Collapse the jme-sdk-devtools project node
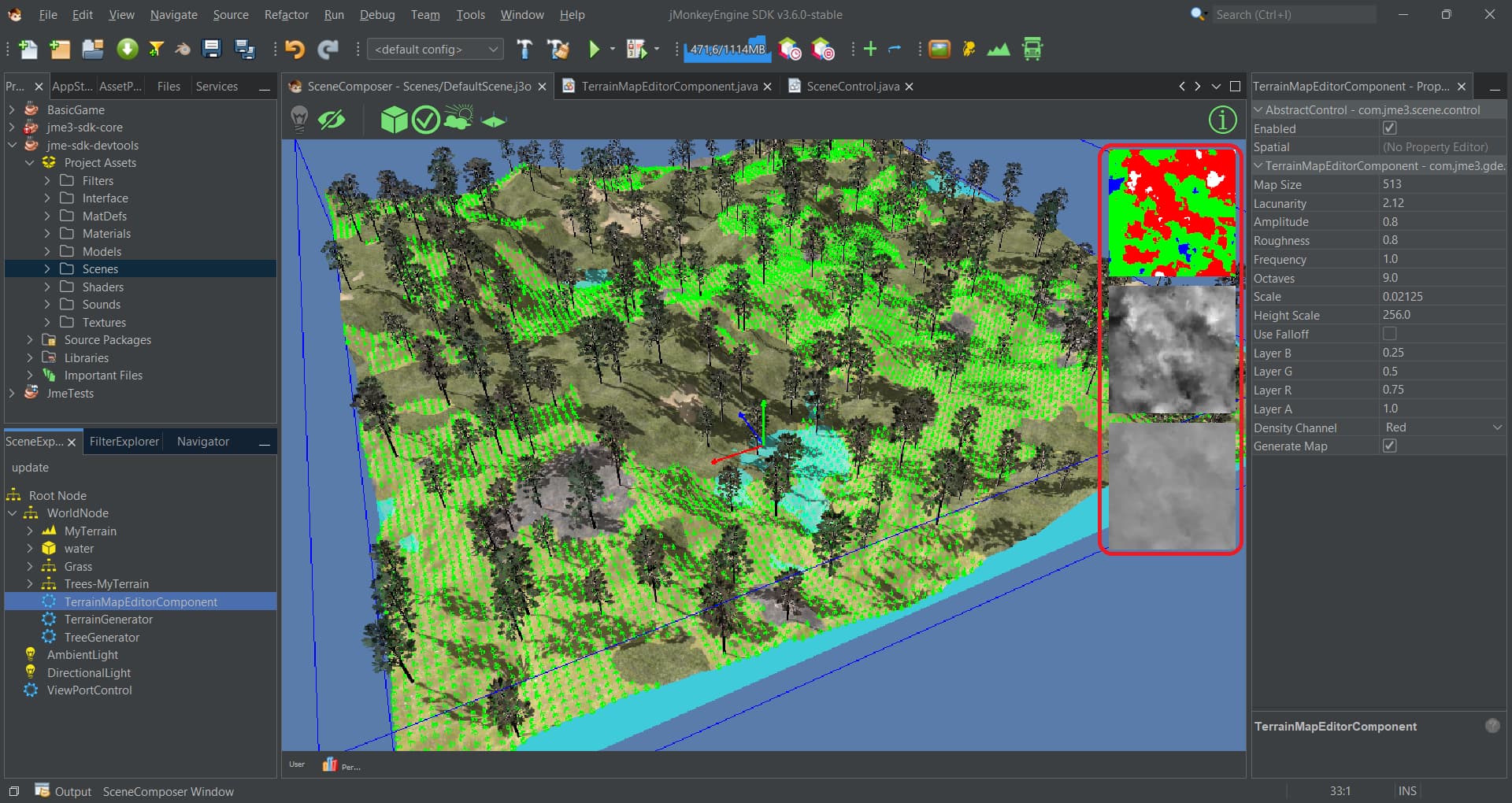The image size is (1512, 803). (12, 146)
